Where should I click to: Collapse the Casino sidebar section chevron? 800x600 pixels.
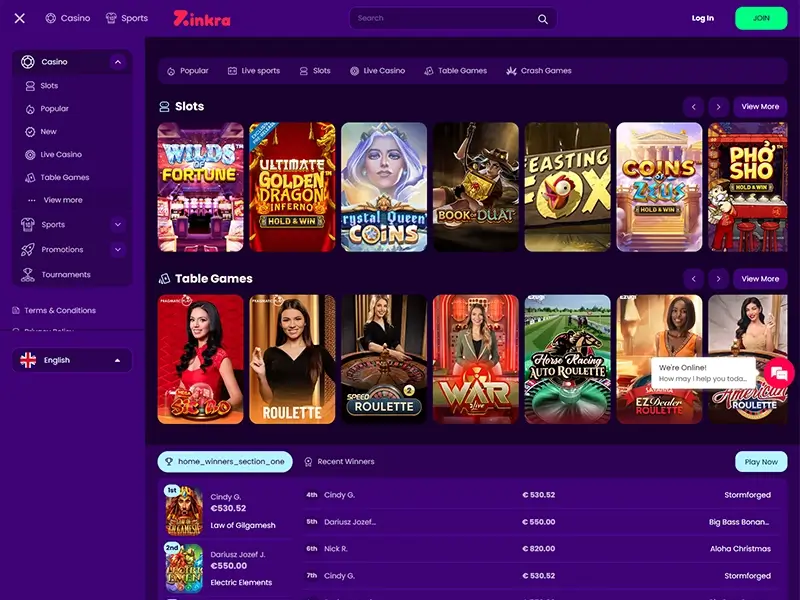click(x=118, y=62)
